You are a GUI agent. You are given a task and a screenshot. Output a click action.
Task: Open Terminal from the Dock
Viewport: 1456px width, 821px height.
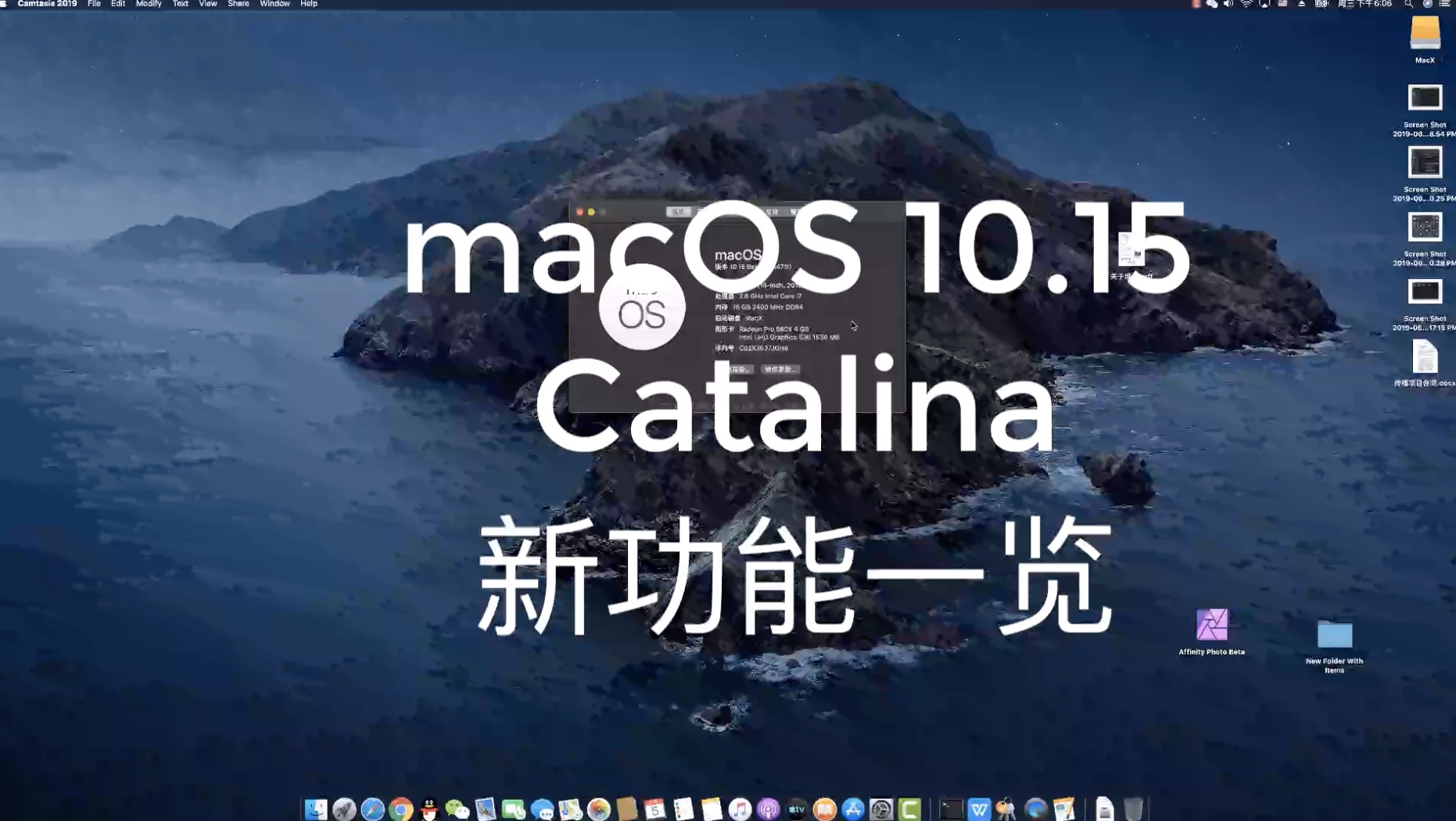(x=951, y=808)
